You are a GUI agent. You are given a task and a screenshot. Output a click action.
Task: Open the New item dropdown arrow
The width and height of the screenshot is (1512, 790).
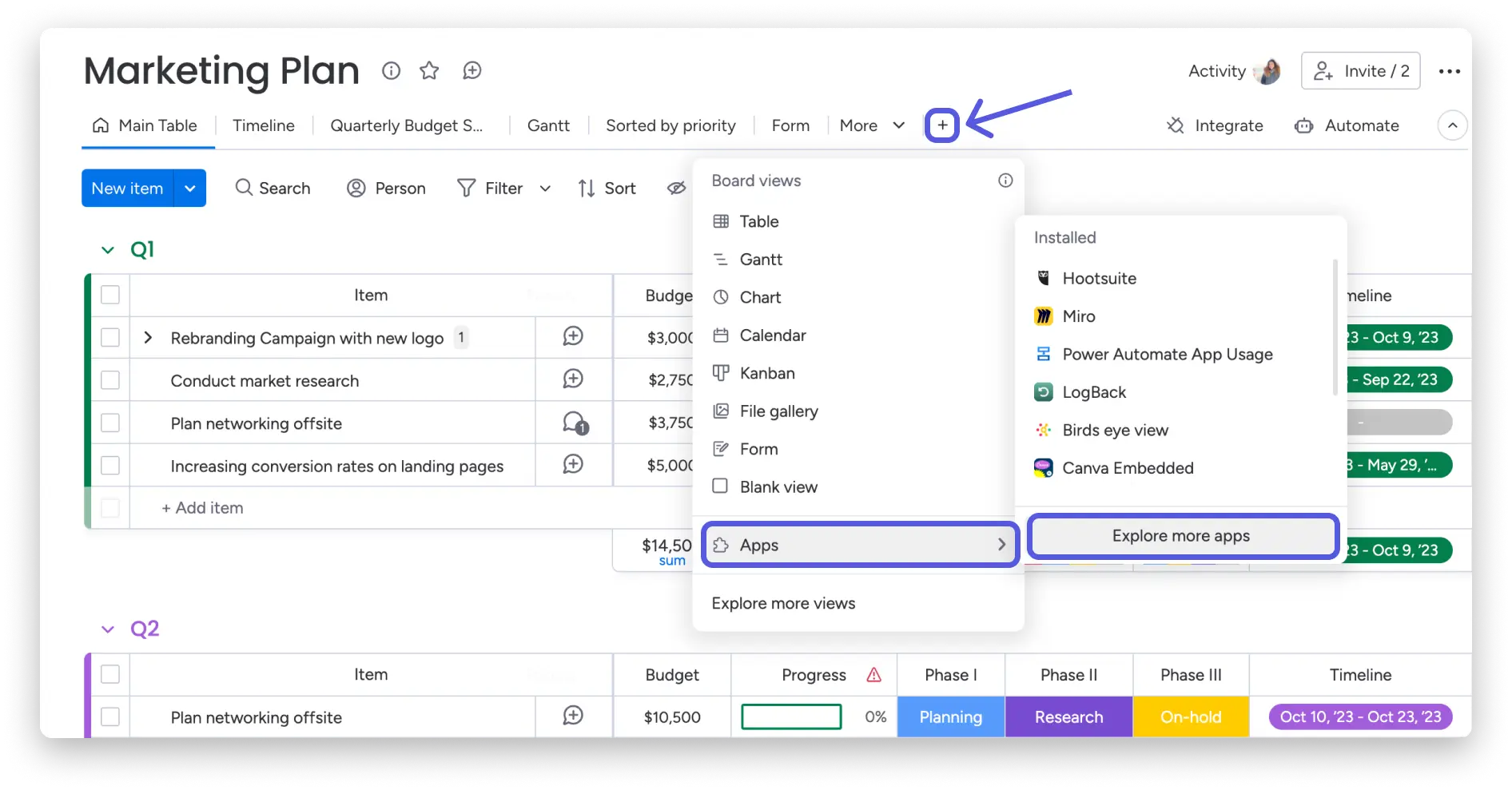click(190, 188)
